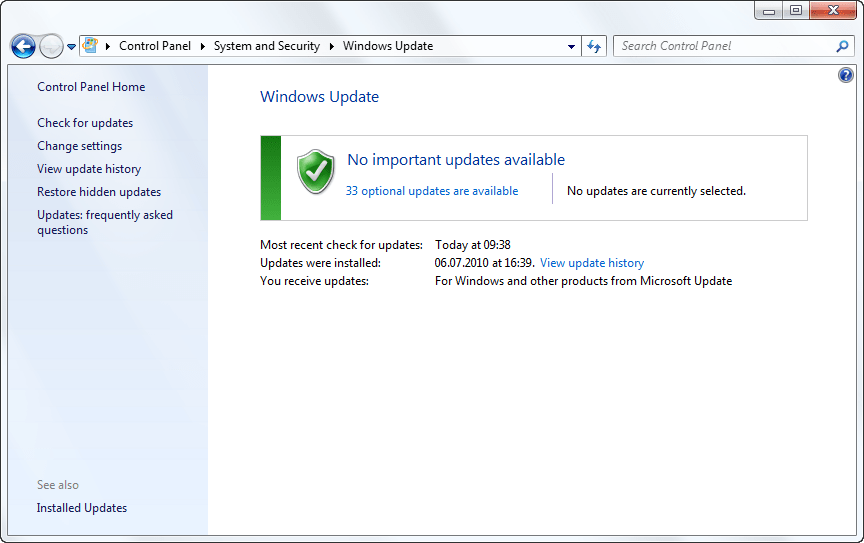Click the Control Panel icon in address bar
This screenshot has width=864, height=543.
[90, 46]
